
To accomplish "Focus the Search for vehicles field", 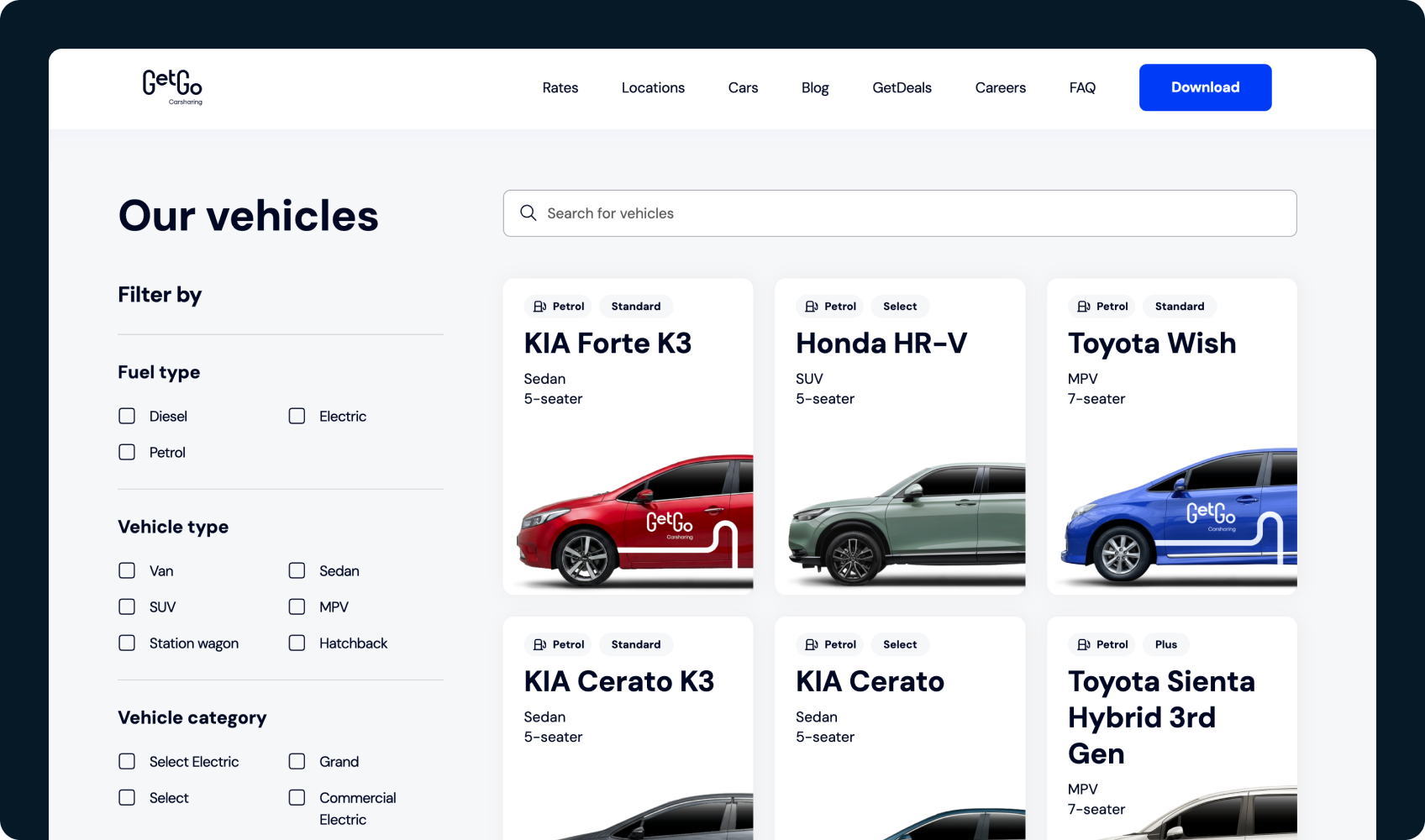I will click(900, 213).
